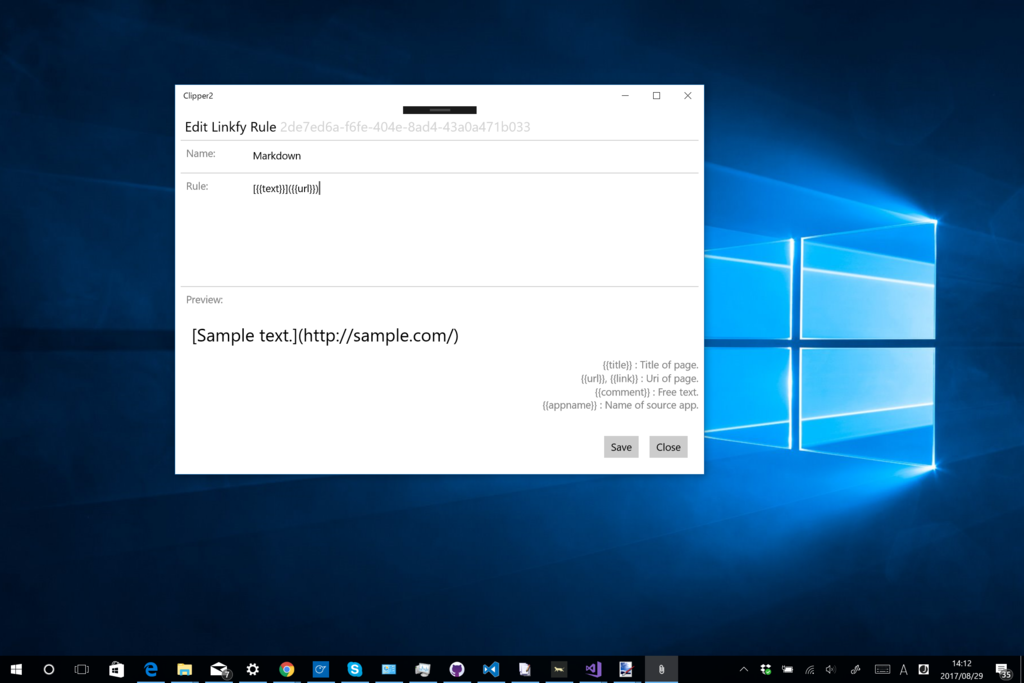The width and height of the screenshot is (1024, 683).
Task: Maximize the Clipper2 window
Action: 656,95
